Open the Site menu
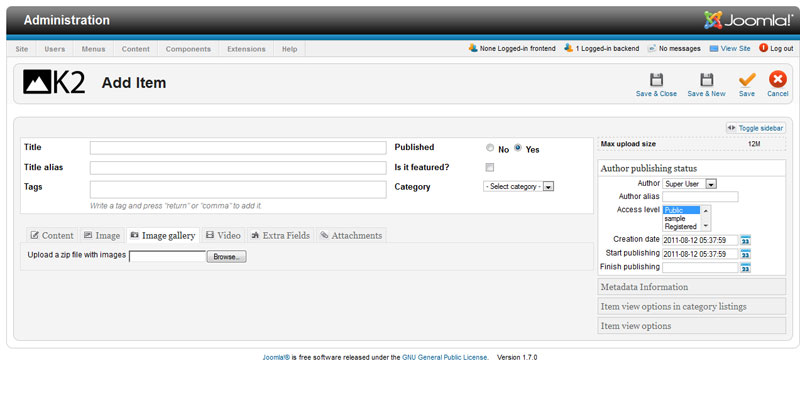 (x=22, y=49)
